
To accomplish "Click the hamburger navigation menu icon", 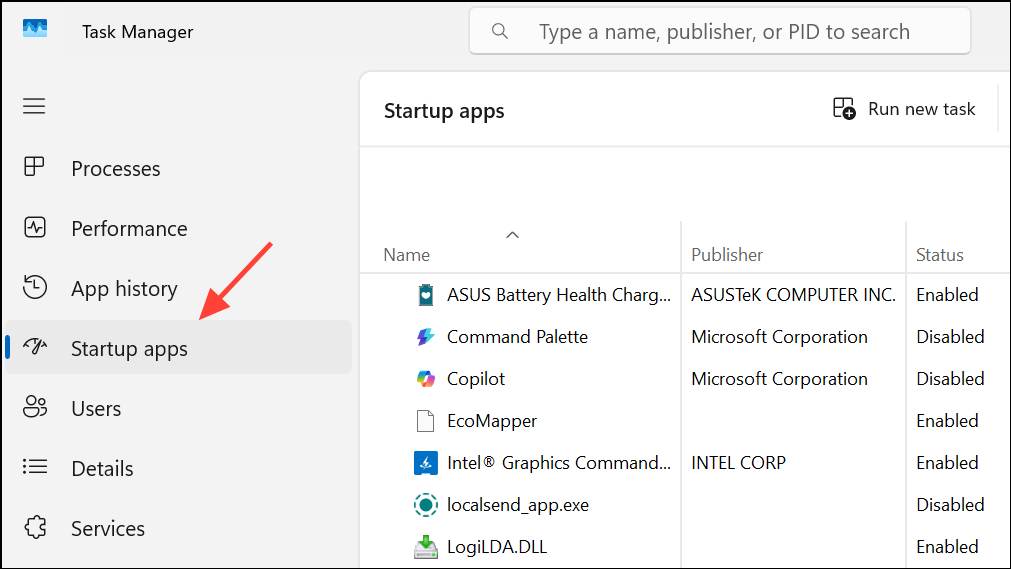I will (x=34, y=106).
